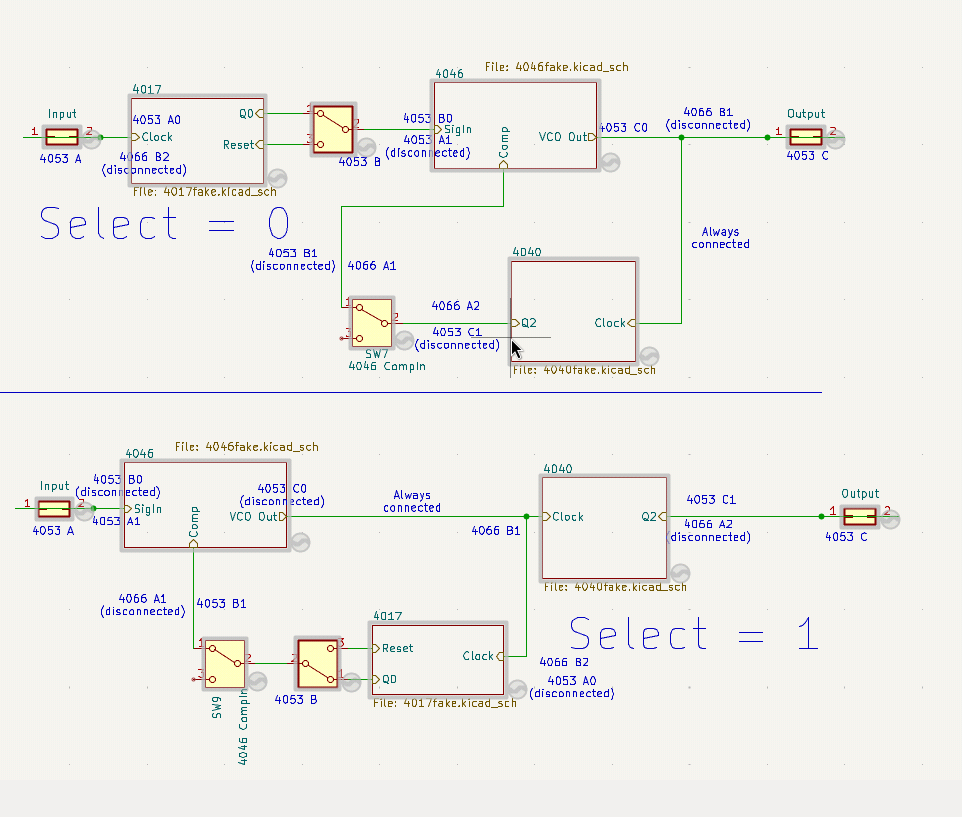
Task: Click the Output jumper in the Select = 0 circuit
Action: pos(806,135)
